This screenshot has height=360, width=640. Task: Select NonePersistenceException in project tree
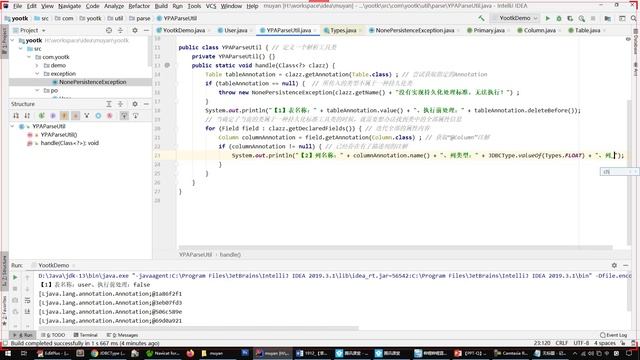coord(92,82)
